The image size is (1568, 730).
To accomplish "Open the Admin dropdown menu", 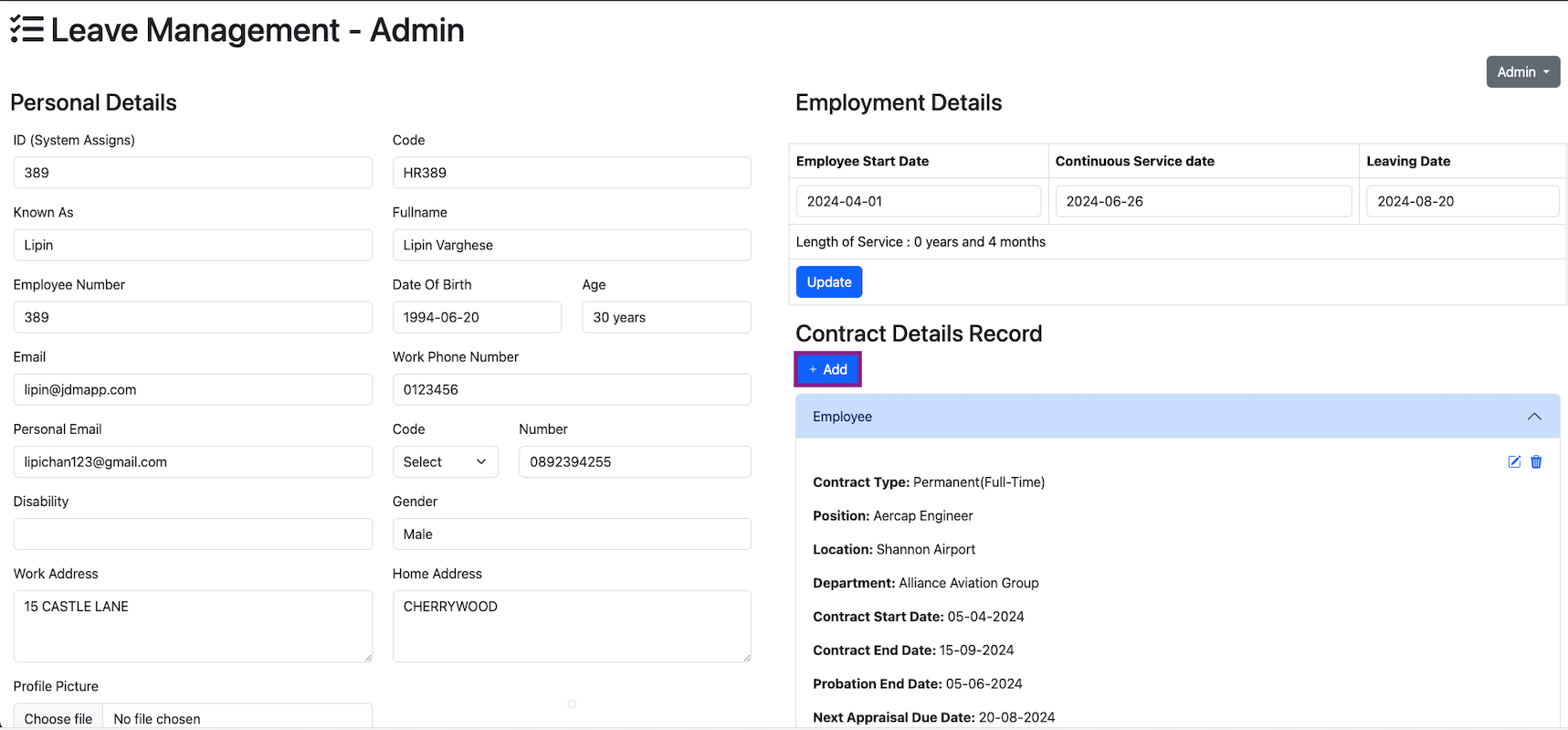I will pyautogui.click(x=1522, y=72).
